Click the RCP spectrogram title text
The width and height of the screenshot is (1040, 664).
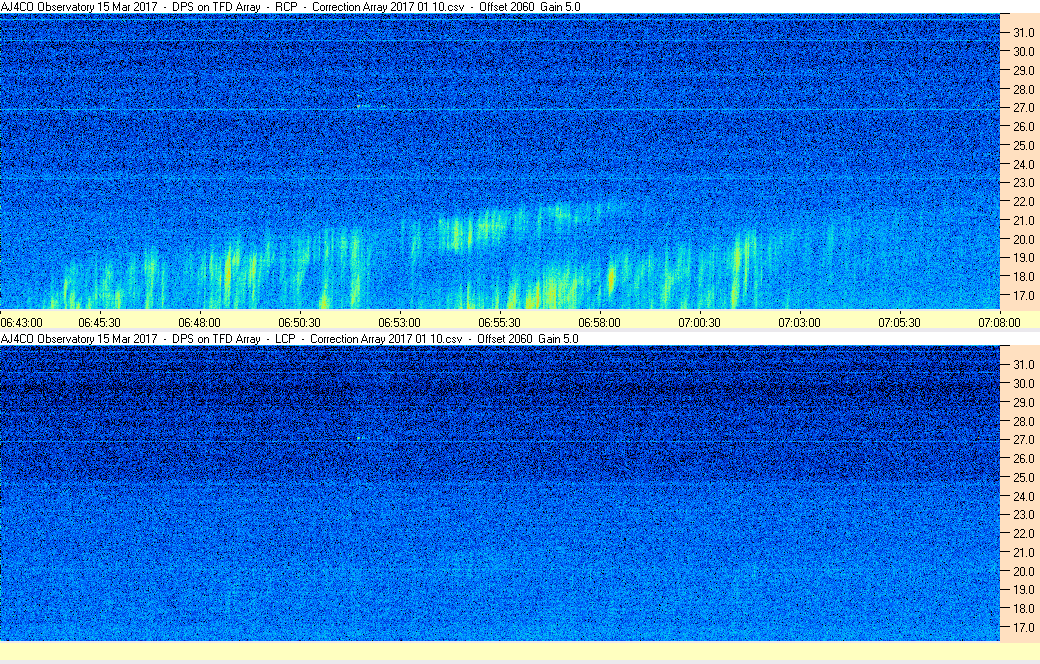coord(291,7)
